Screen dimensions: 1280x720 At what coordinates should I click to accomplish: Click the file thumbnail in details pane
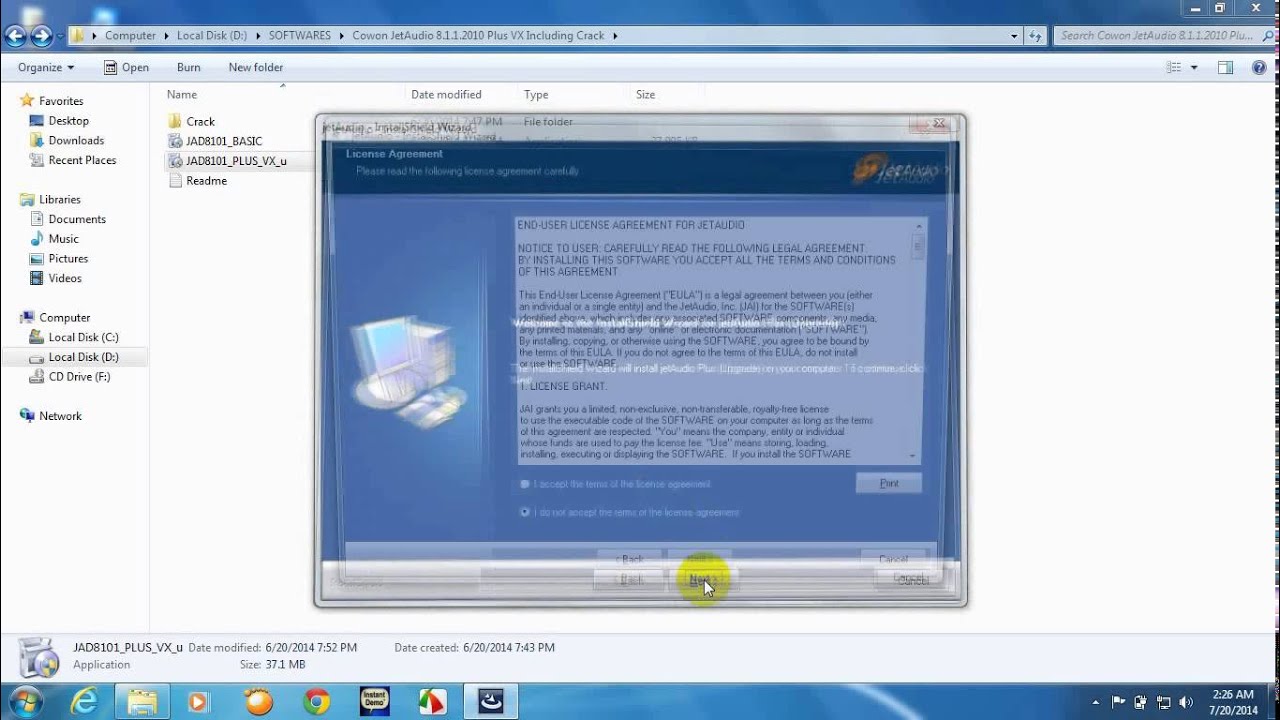tap(39, 656)
